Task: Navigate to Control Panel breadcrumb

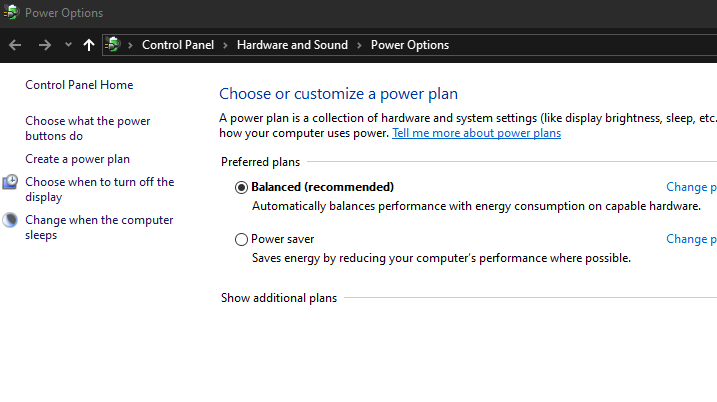Action: pos(178,45)
